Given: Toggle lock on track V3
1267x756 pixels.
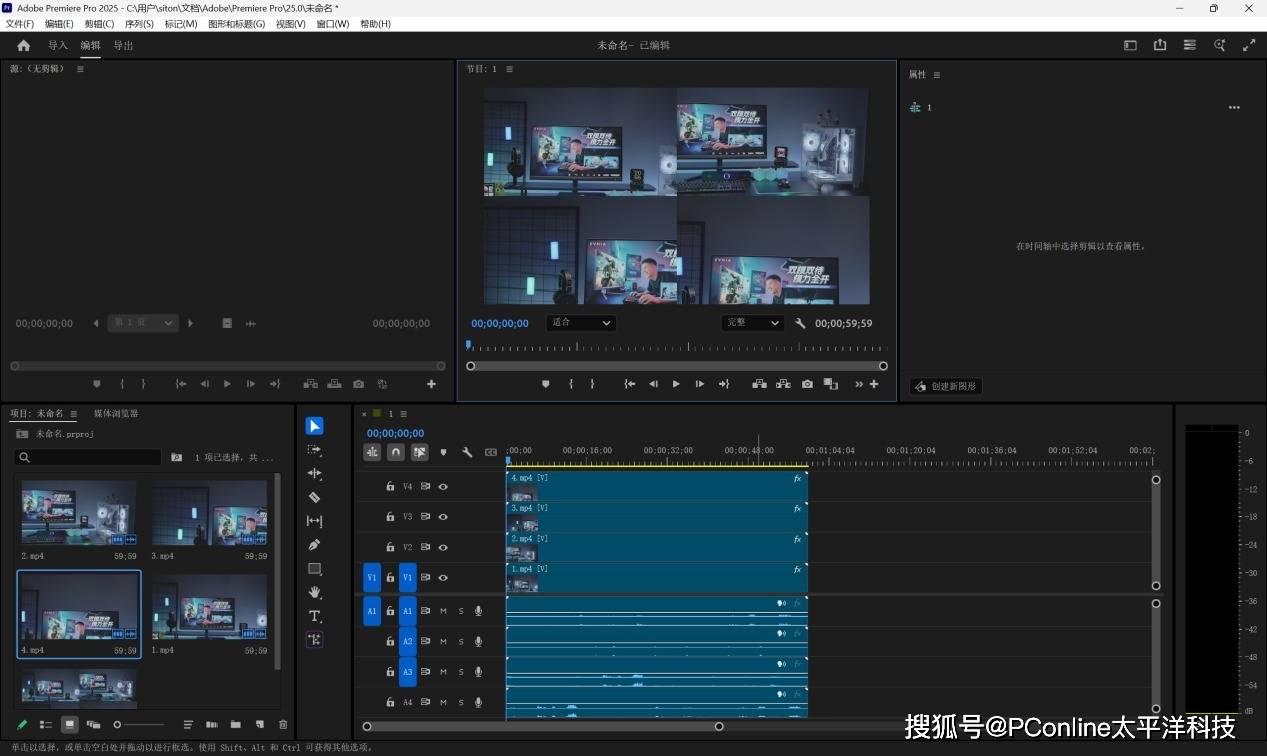Looking at the screenshot, I should point(390,517).
